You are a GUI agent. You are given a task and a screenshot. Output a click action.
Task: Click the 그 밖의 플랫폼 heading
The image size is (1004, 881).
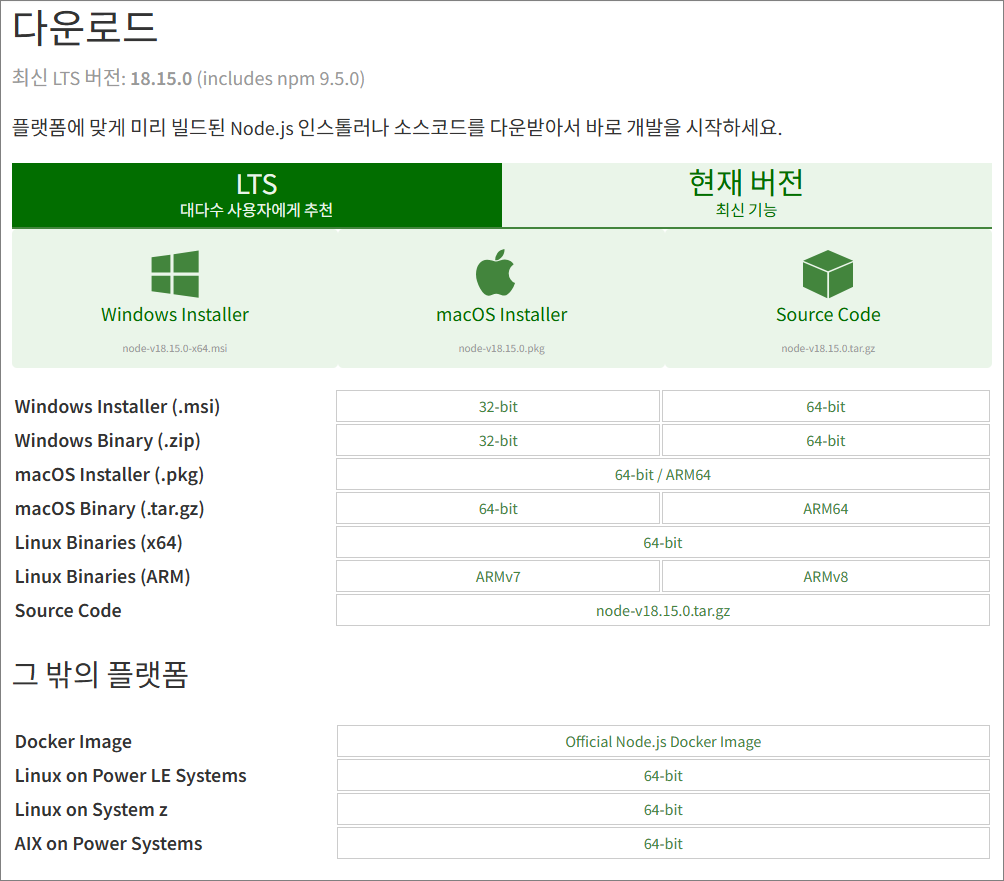tap(101, 674)
